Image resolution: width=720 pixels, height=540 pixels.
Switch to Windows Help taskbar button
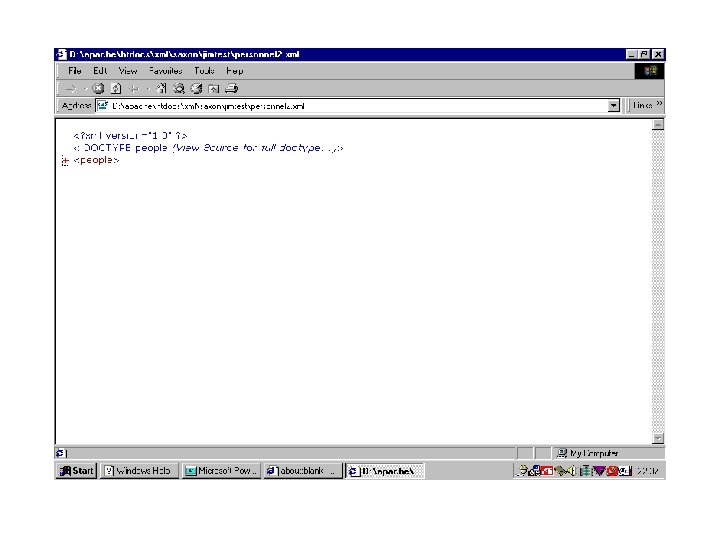pyautogui.click(x=139, y=471)
